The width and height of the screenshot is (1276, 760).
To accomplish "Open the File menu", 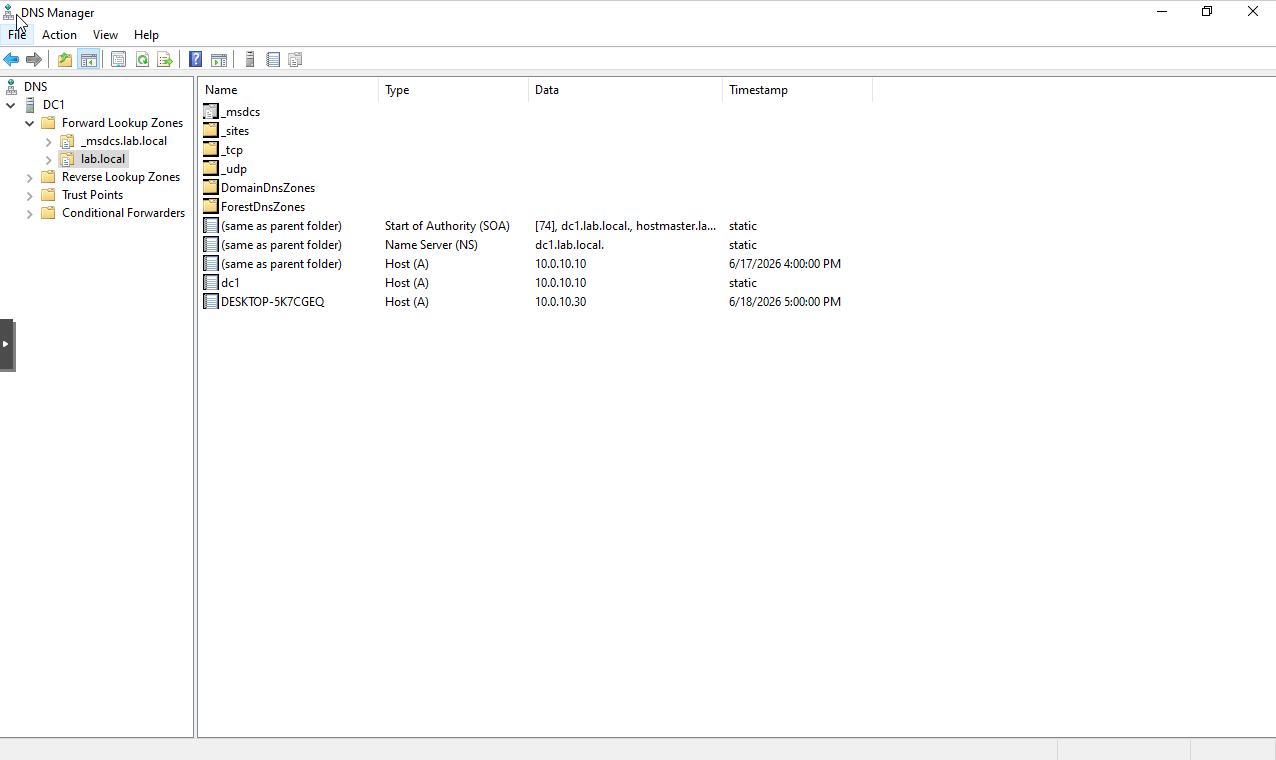I will (x=17, y=35).
